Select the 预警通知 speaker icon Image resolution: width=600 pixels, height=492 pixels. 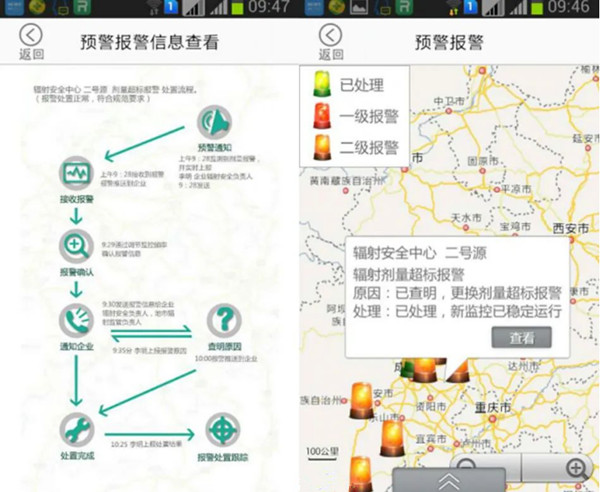213,122
